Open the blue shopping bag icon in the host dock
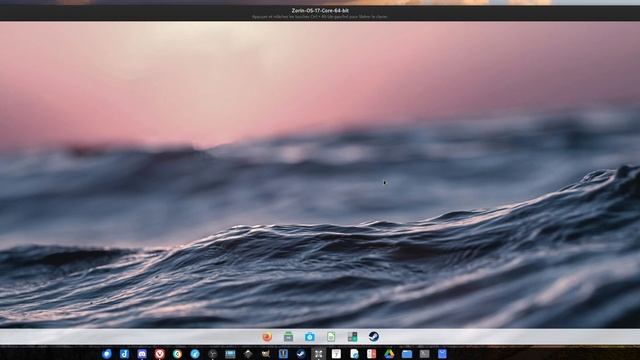This screenshot has height=360, width=640. coord(442,354)
